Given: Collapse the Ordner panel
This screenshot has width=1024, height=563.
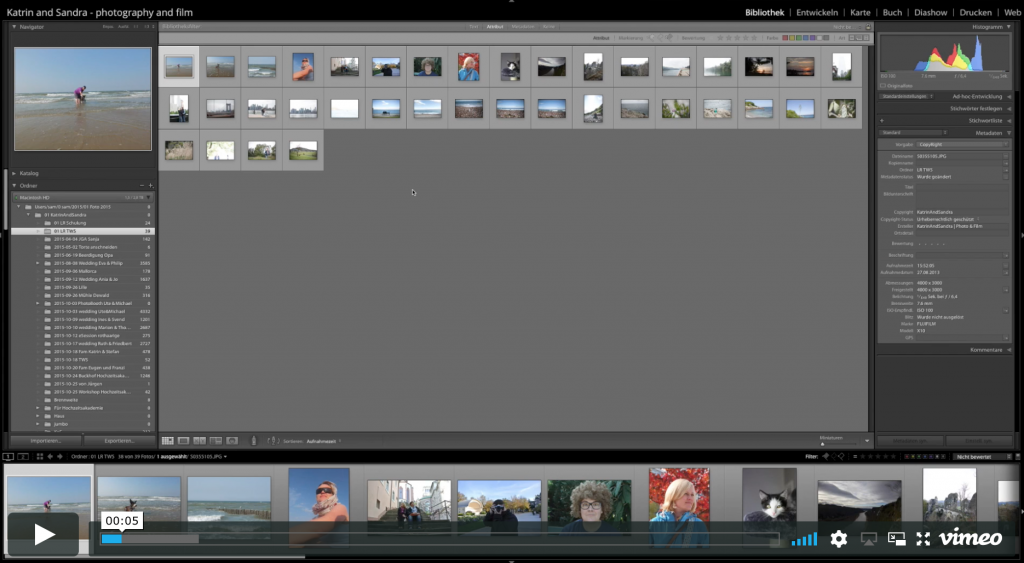Looking at the screenshot, I should 14,185.
